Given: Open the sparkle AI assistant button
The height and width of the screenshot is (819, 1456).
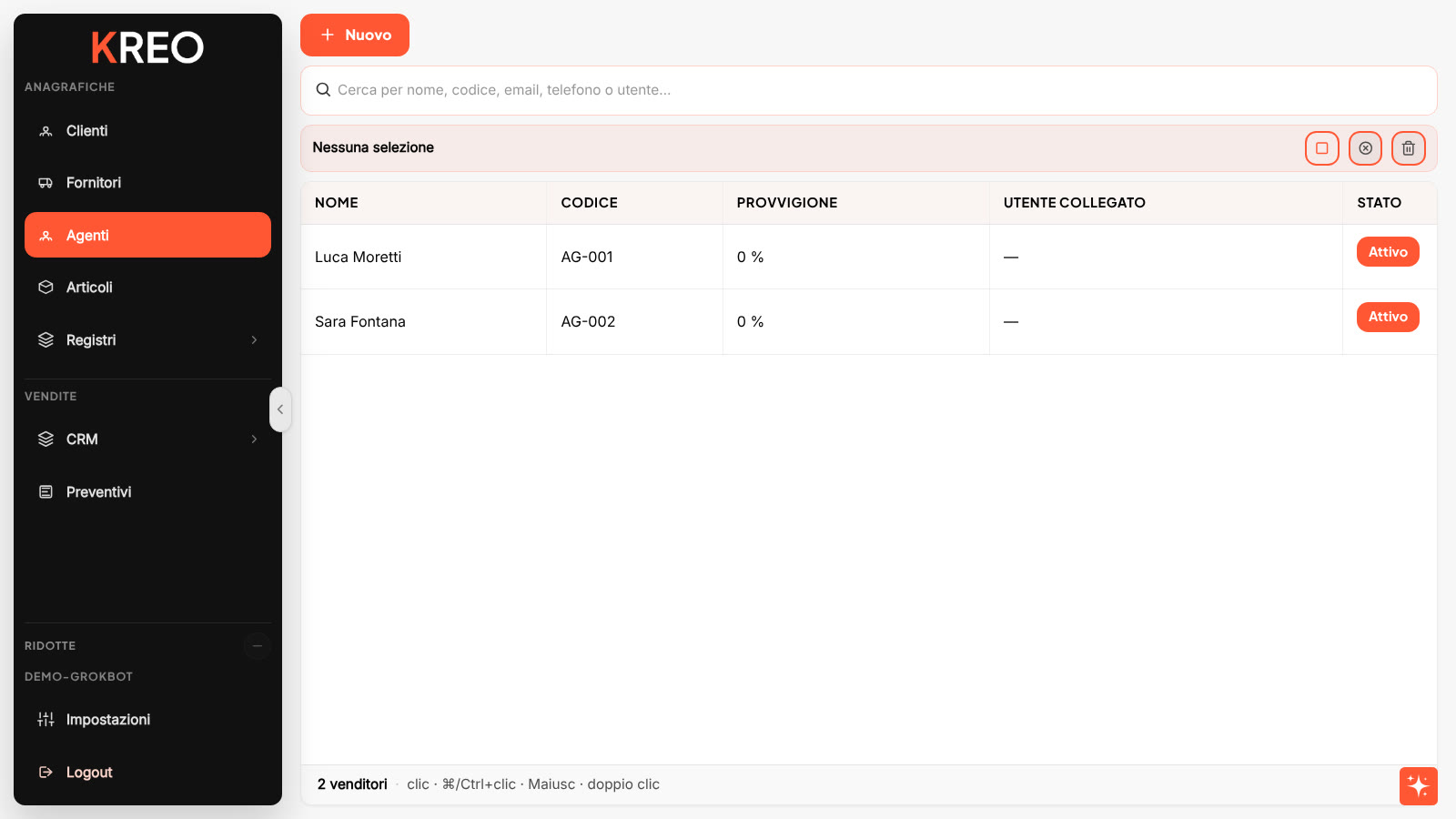Looking at the screenshot, I should pyautogui.click(x=1419, y=786).
